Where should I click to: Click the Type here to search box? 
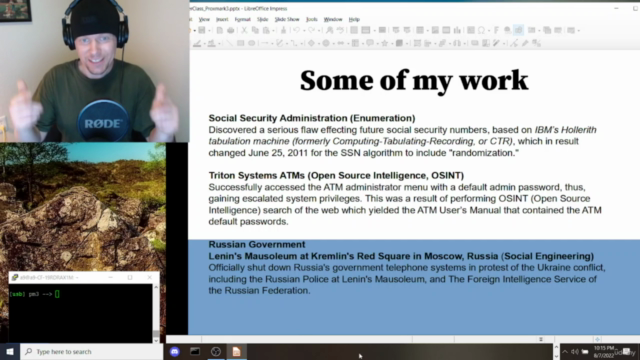tap(91, 351)
